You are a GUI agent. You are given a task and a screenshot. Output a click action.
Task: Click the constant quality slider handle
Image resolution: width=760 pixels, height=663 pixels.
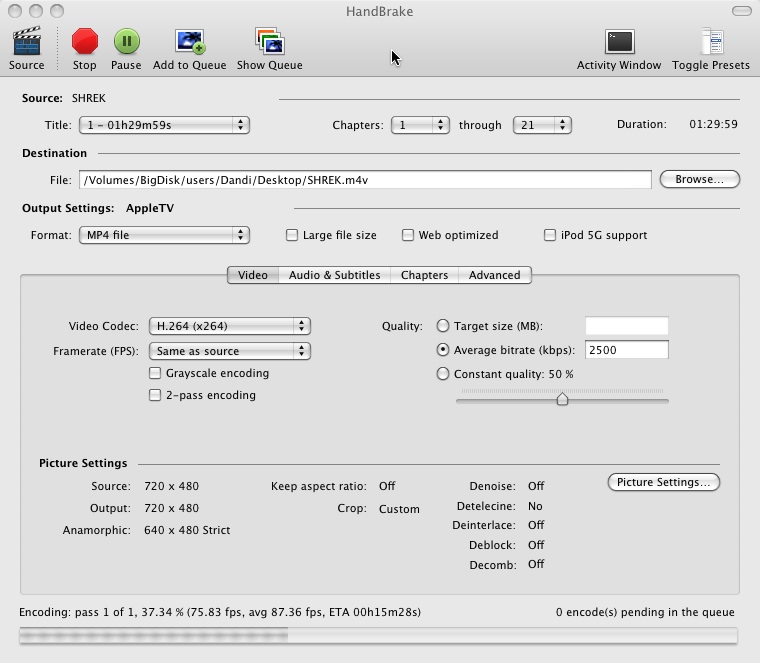click(x=562, y=398)
